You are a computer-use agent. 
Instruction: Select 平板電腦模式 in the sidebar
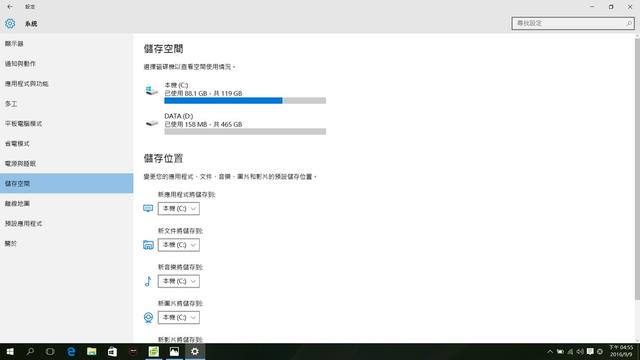(67, 124)
